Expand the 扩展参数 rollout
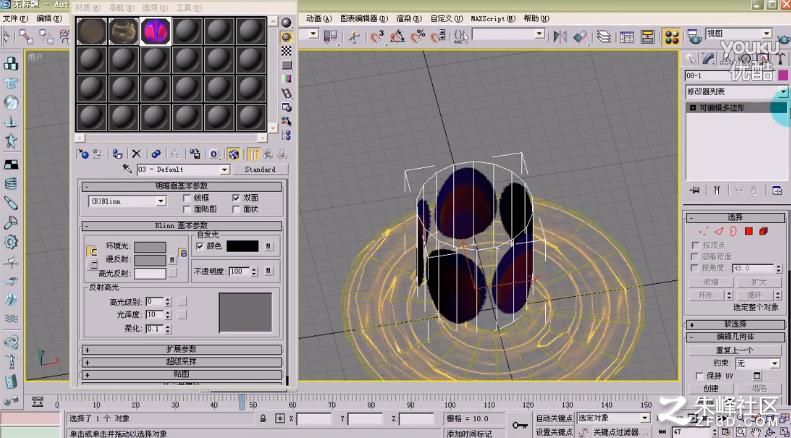 [182, 349]
